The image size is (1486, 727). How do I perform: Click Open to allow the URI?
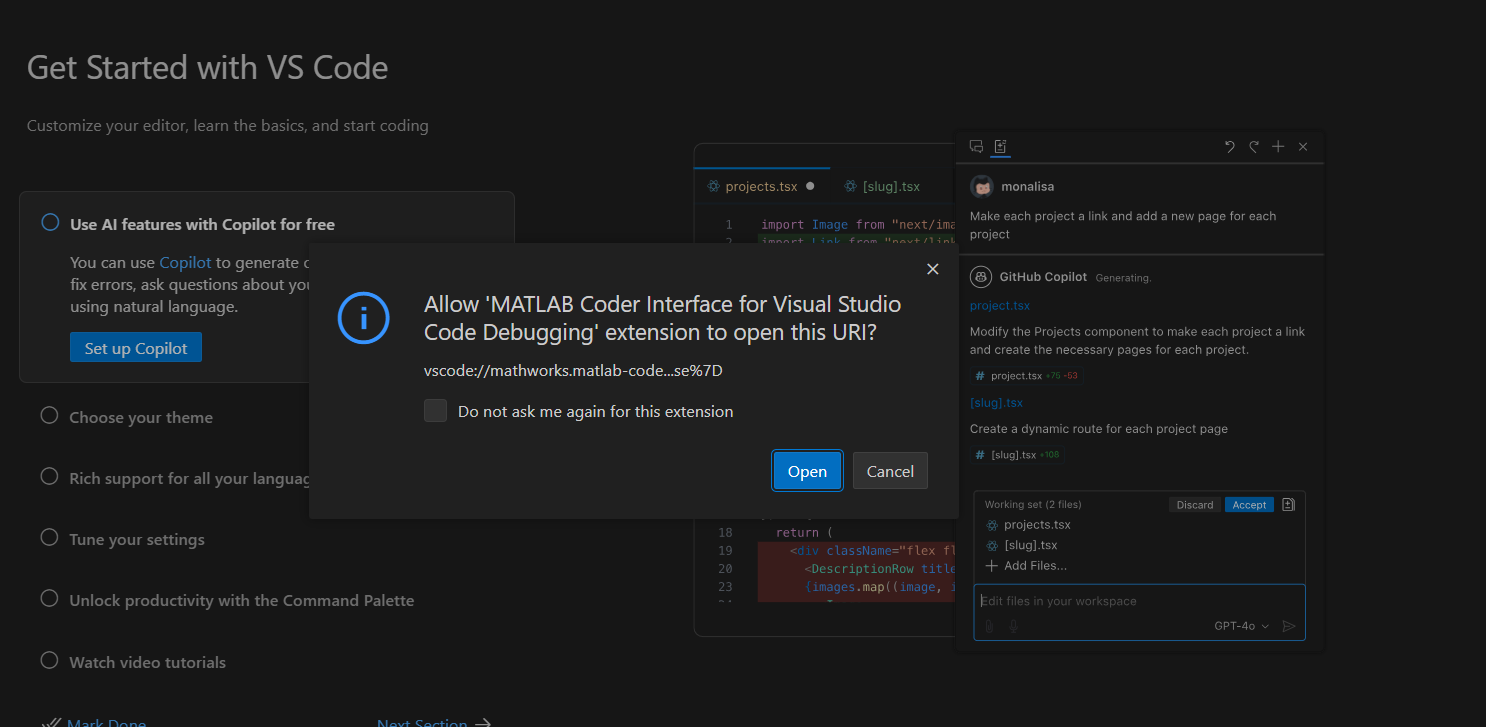click(x=807, y=471)
